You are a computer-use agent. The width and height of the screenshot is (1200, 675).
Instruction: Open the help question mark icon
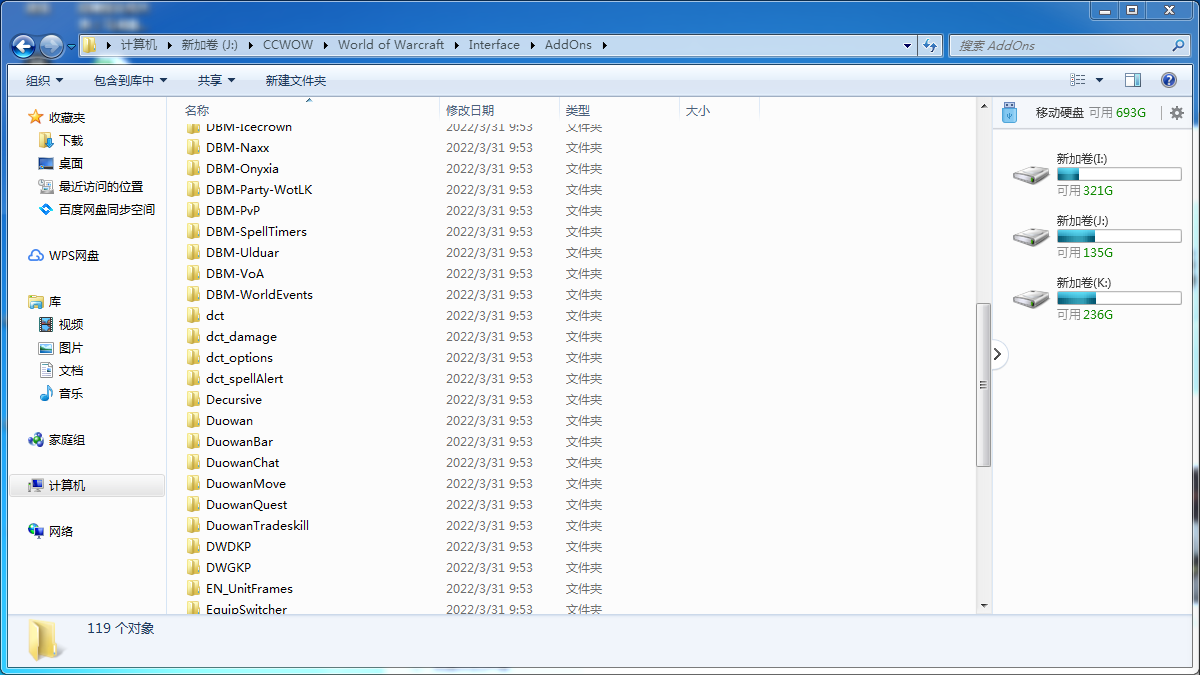click(1168, 80)
